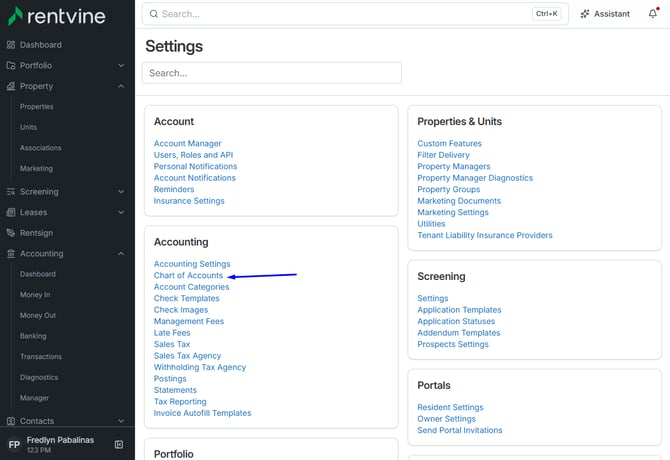Open notifications bell

point(653,14)
